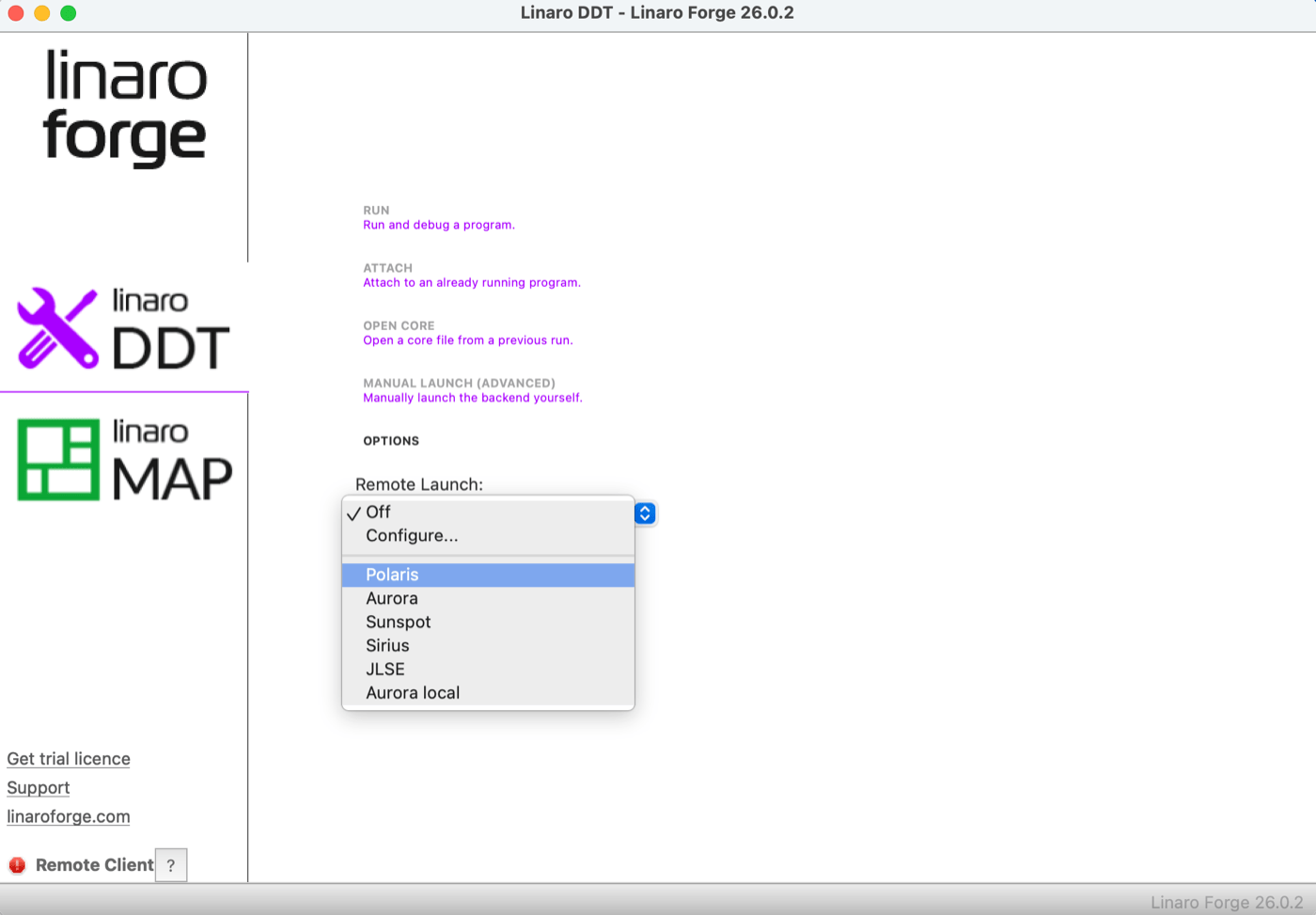
Task: Click the ATTACH heading
Action: point(388,268)
